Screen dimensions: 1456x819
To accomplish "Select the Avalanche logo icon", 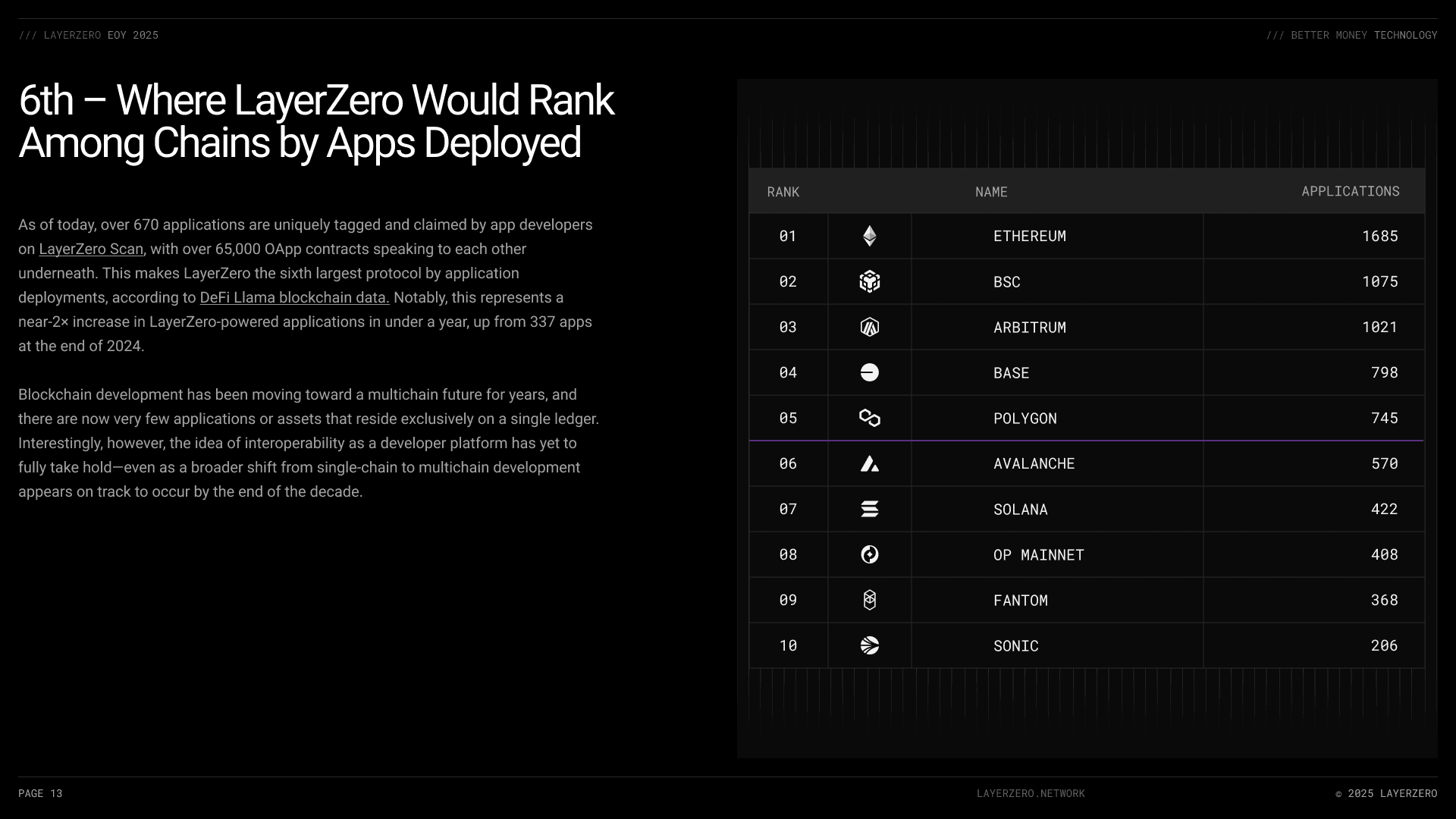I will click(x=870, y=463).
